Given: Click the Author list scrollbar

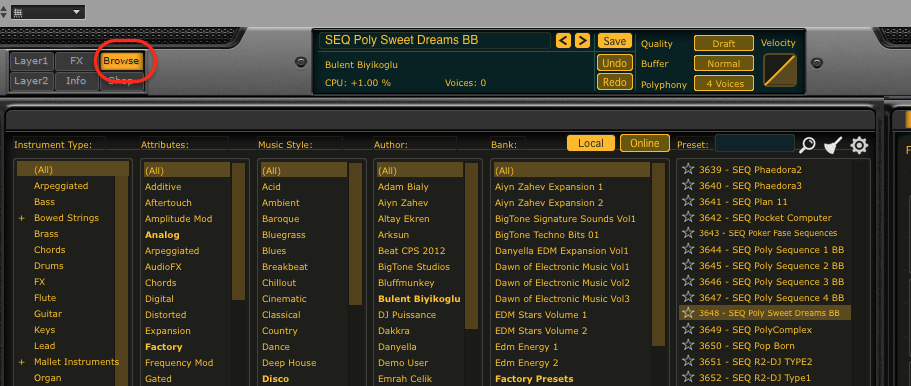Looking at the screenshot, I should coord(472,246).
